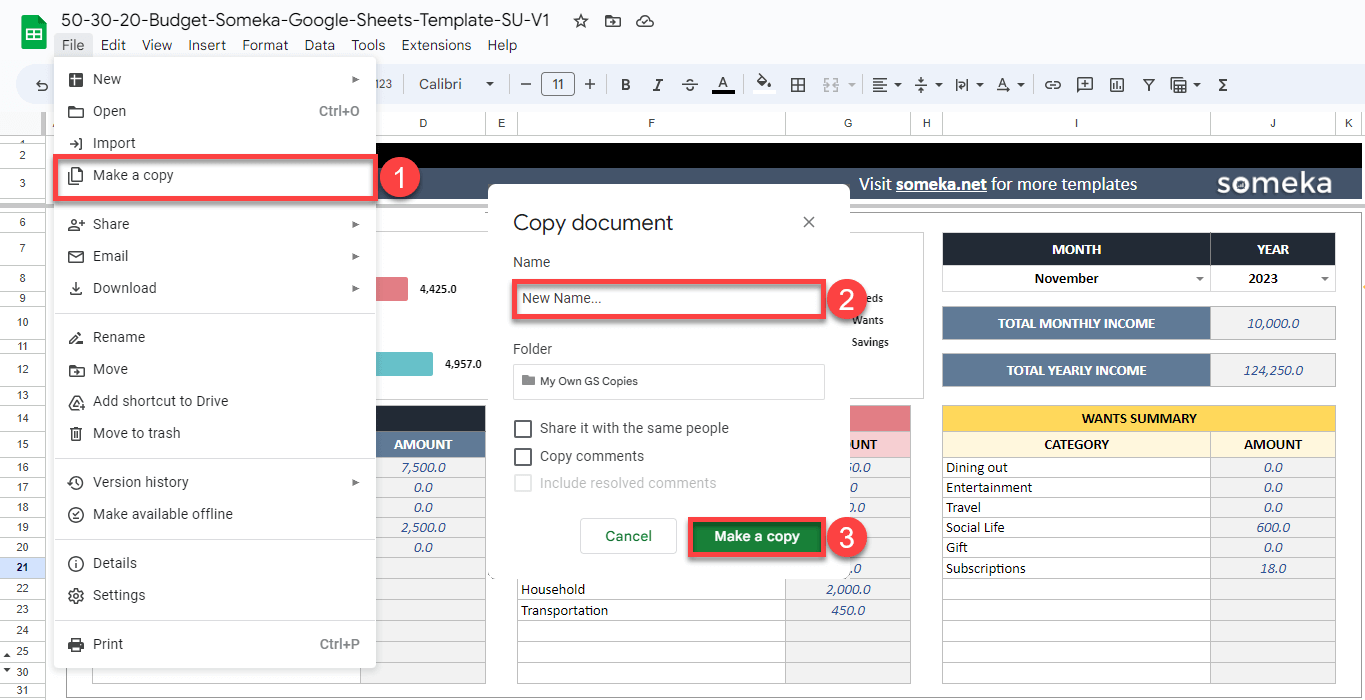
Task: Expand the Email submenu
Action: (x=214, y=256)
